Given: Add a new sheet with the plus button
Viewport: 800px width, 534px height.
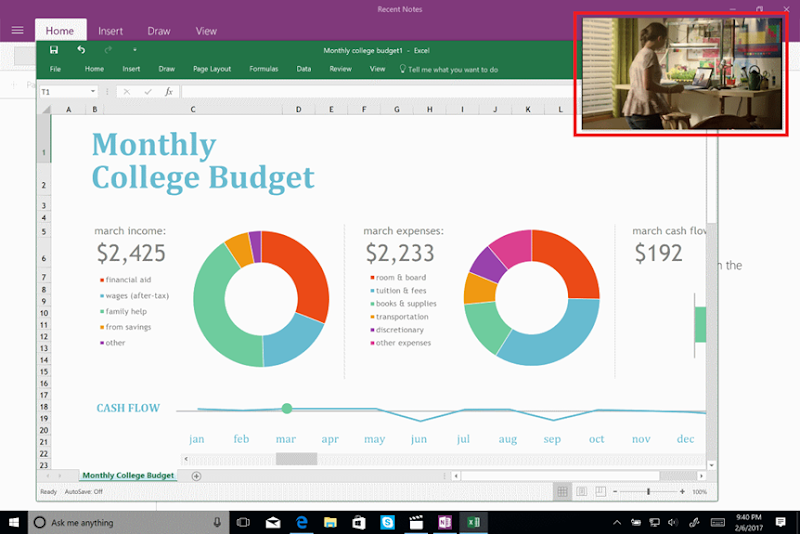Looking at the screenshot, I should (196, 476).
